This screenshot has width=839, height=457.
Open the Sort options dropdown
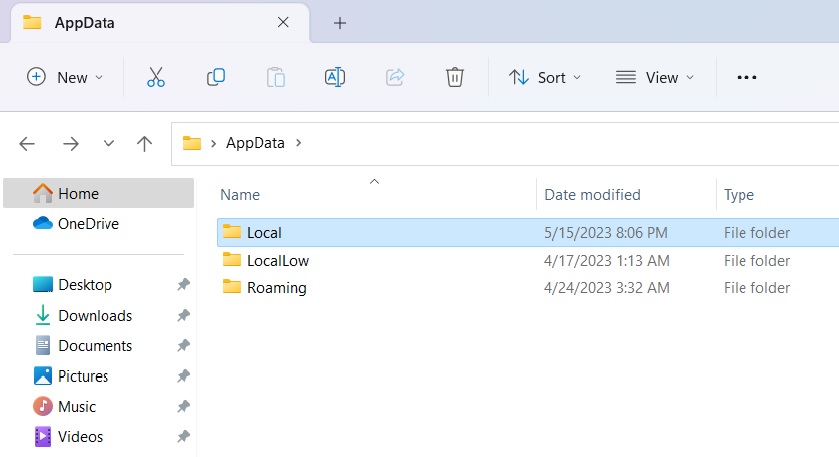tap(545, 77)
